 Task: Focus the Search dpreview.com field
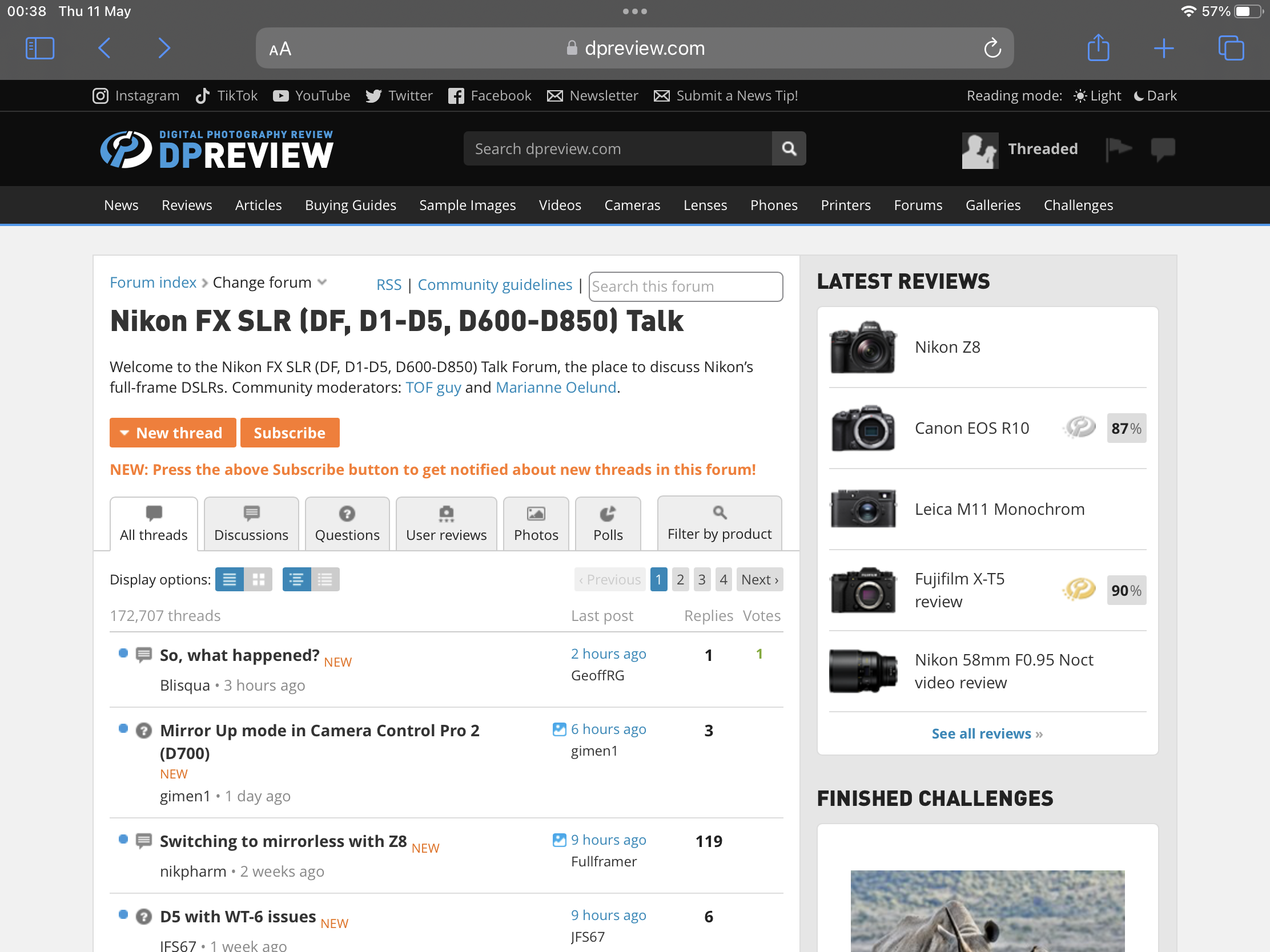click(618, 149)
